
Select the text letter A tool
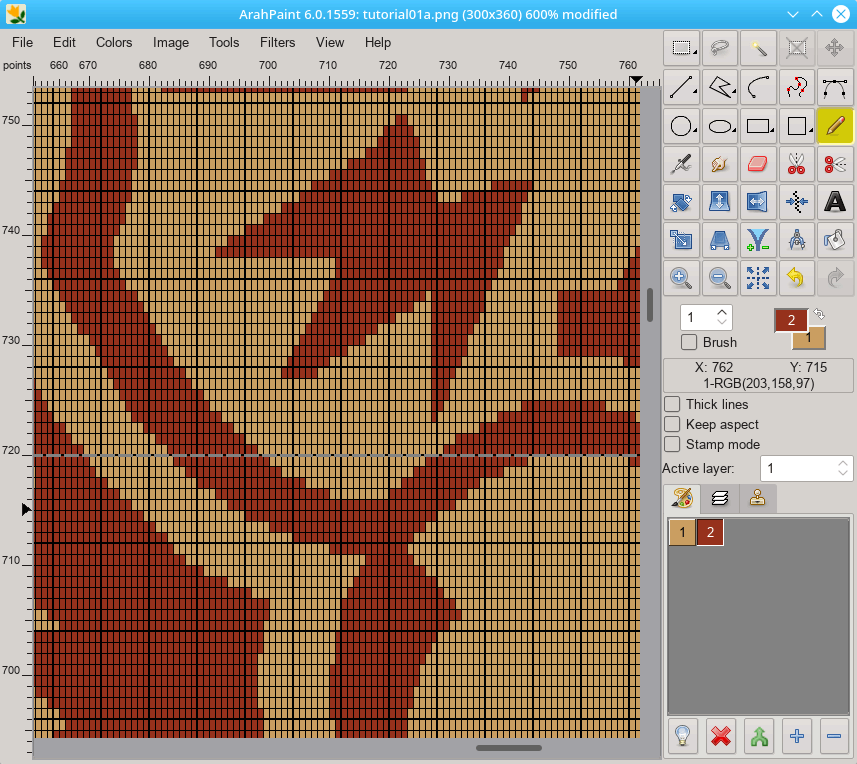[x=835, y=202]
